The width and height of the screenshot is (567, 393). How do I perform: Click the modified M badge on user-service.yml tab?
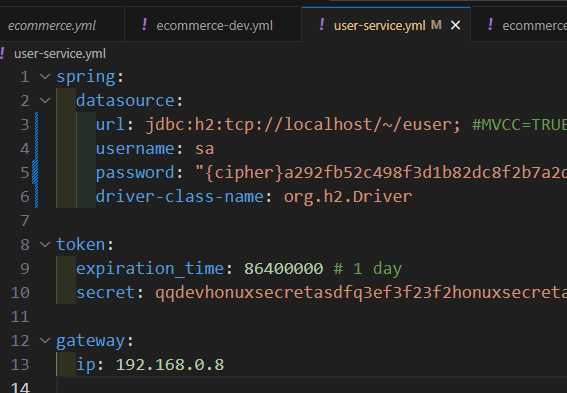436,25
